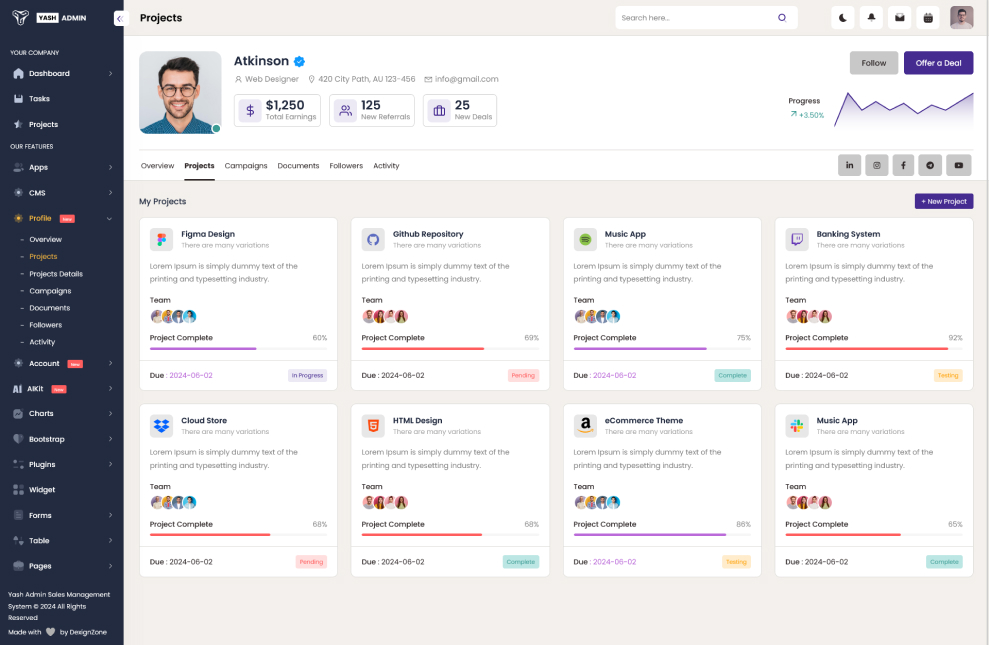Image resolution: width=989 pixels, height=645 pixels.
Task: Click the Follow button
Action: (874, 63)
